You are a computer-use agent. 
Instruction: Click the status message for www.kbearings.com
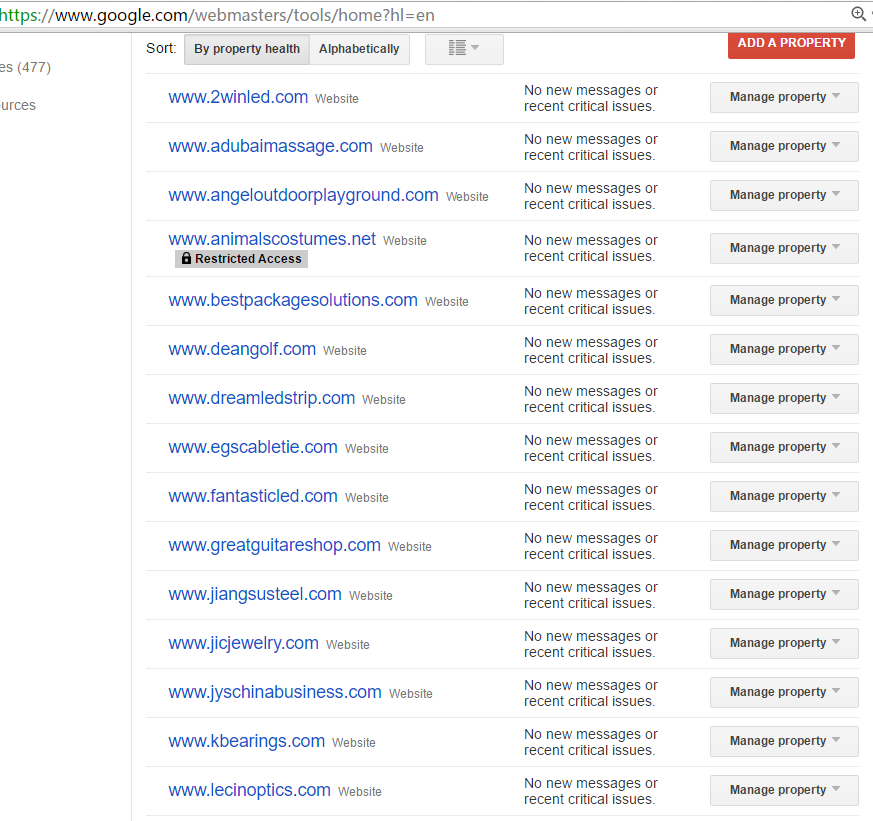click(591, 742)
